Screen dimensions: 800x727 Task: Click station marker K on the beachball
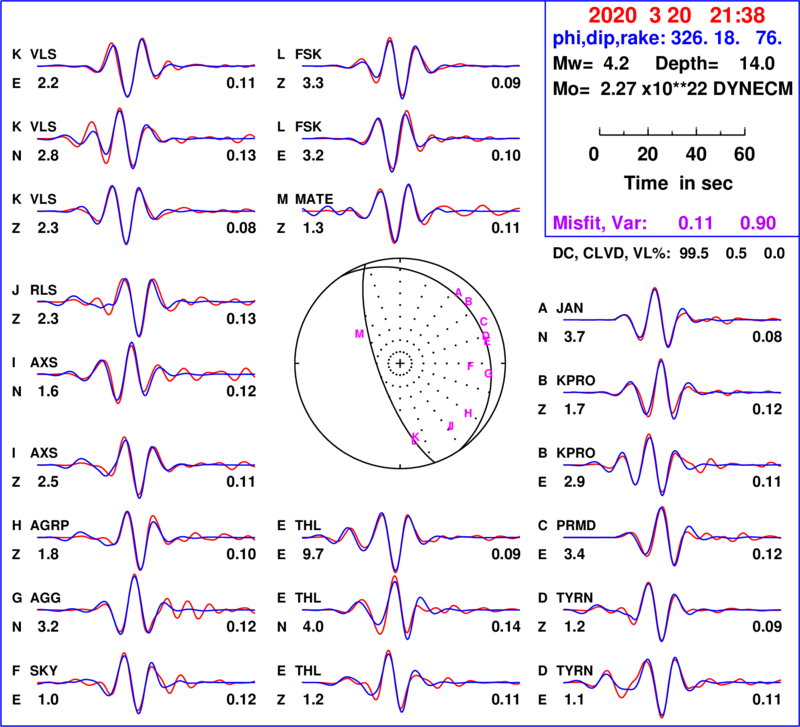point(415,437)
